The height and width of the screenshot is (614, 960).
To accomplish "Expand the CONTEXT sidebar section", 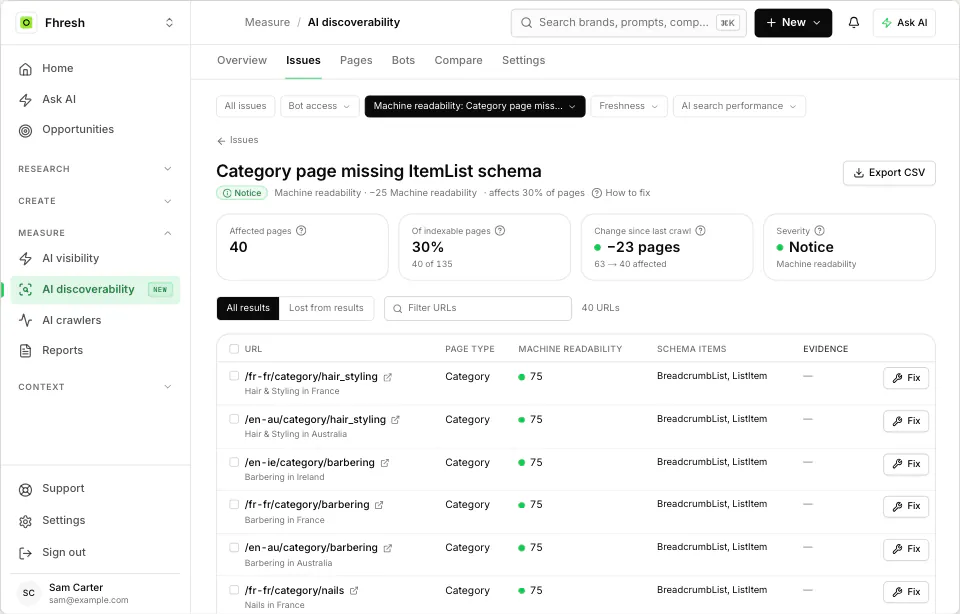I will [x=95, y=387].
